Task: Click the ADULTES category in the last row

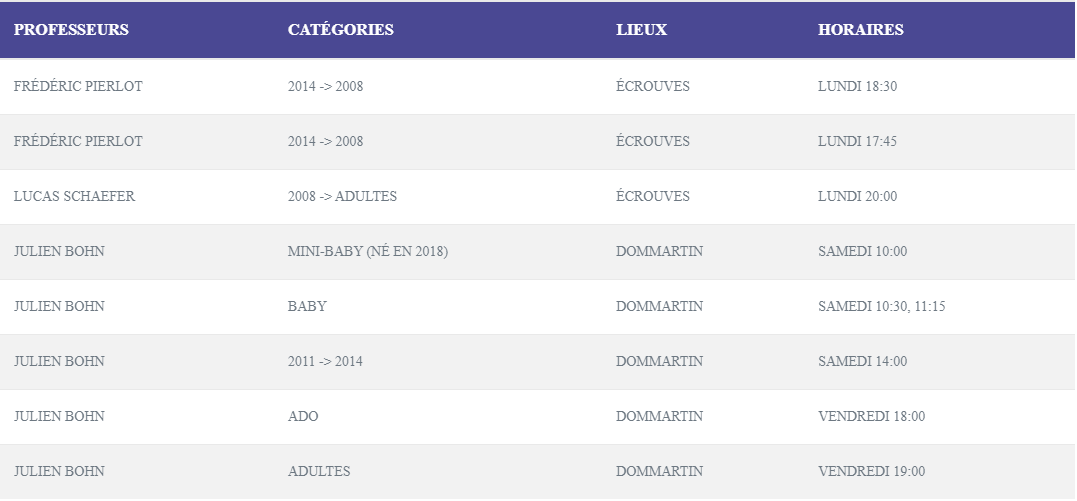Action: click(x=319, y=472)
